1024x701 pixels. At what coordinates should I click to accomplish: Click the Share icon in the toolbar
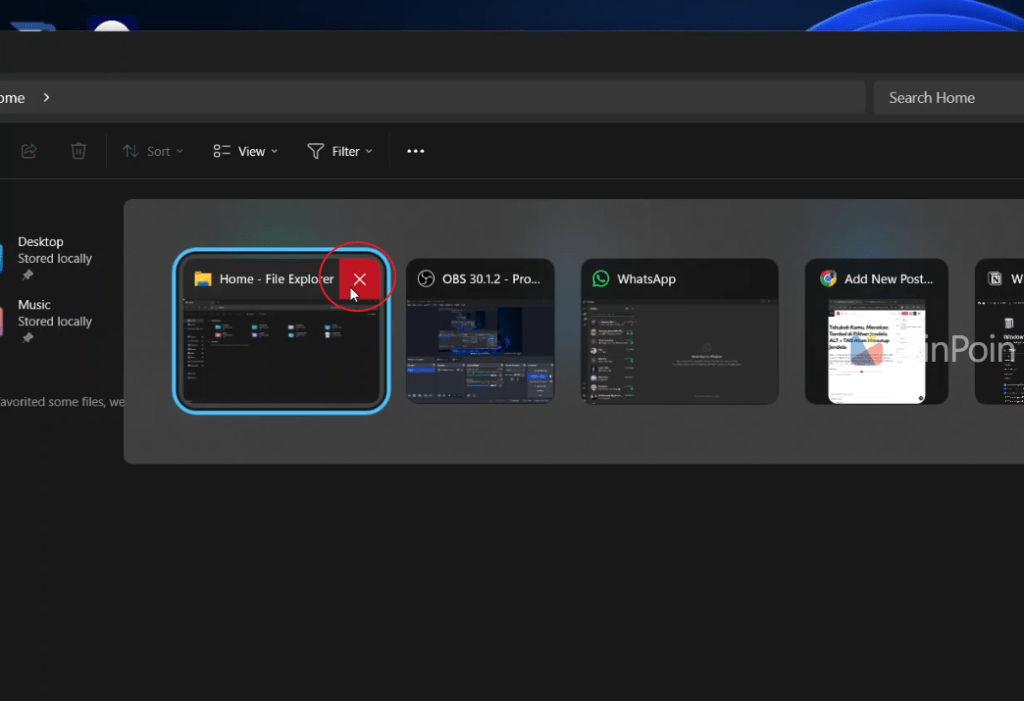(28, 150)
